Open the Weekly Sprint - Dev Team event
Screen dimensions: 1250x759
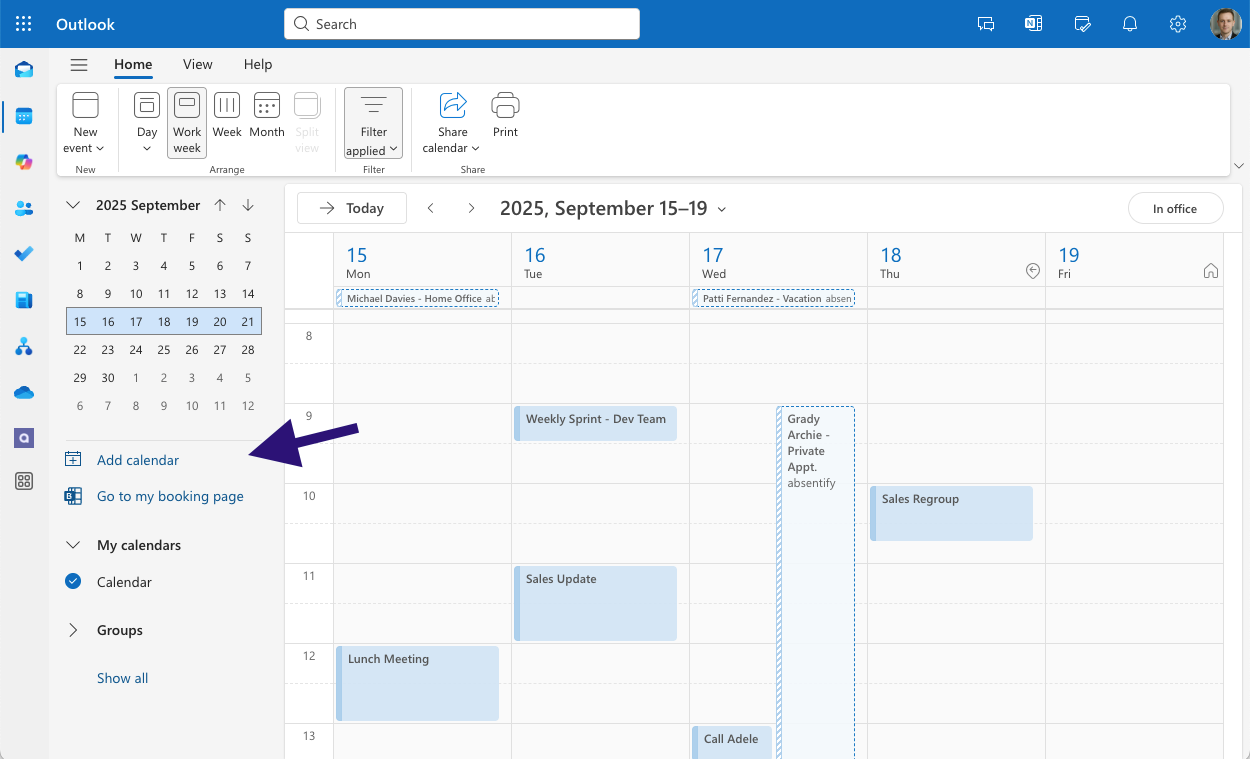pyautogui.click(x=595, y=423)
